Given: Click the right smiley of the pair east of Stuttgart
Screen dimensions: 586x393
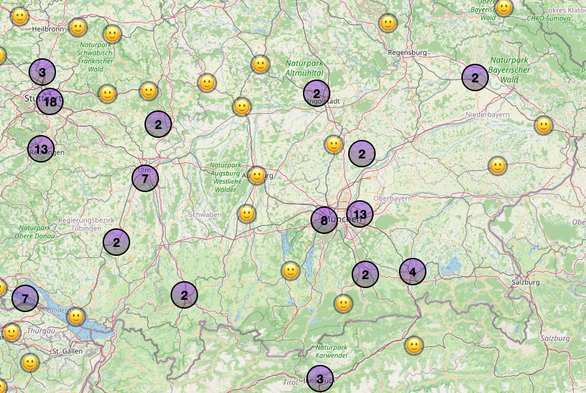Looking at the screenshot, I should (x=149, y=91).
